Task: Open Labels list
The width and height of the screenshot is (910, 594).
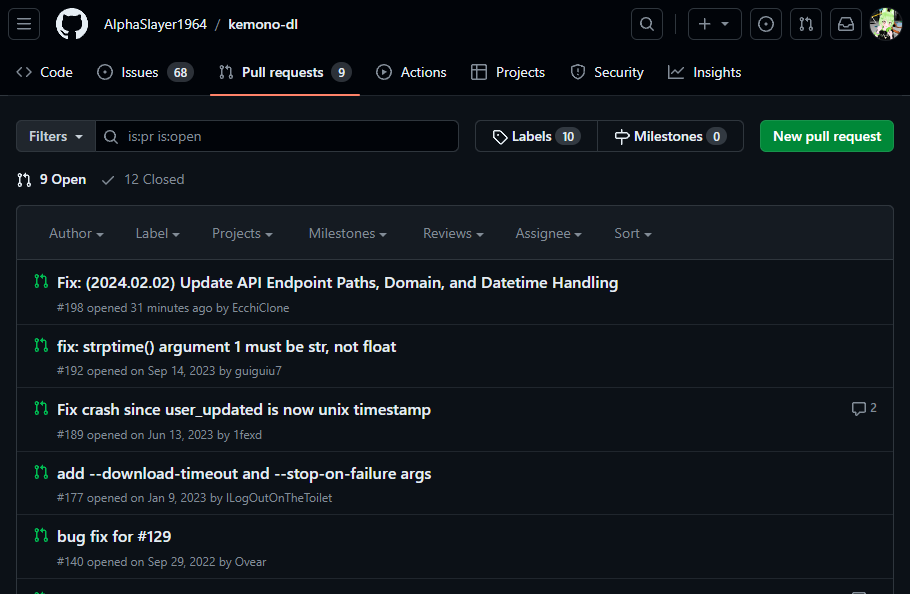Action: pyautogui.click(x=536, y=136)
